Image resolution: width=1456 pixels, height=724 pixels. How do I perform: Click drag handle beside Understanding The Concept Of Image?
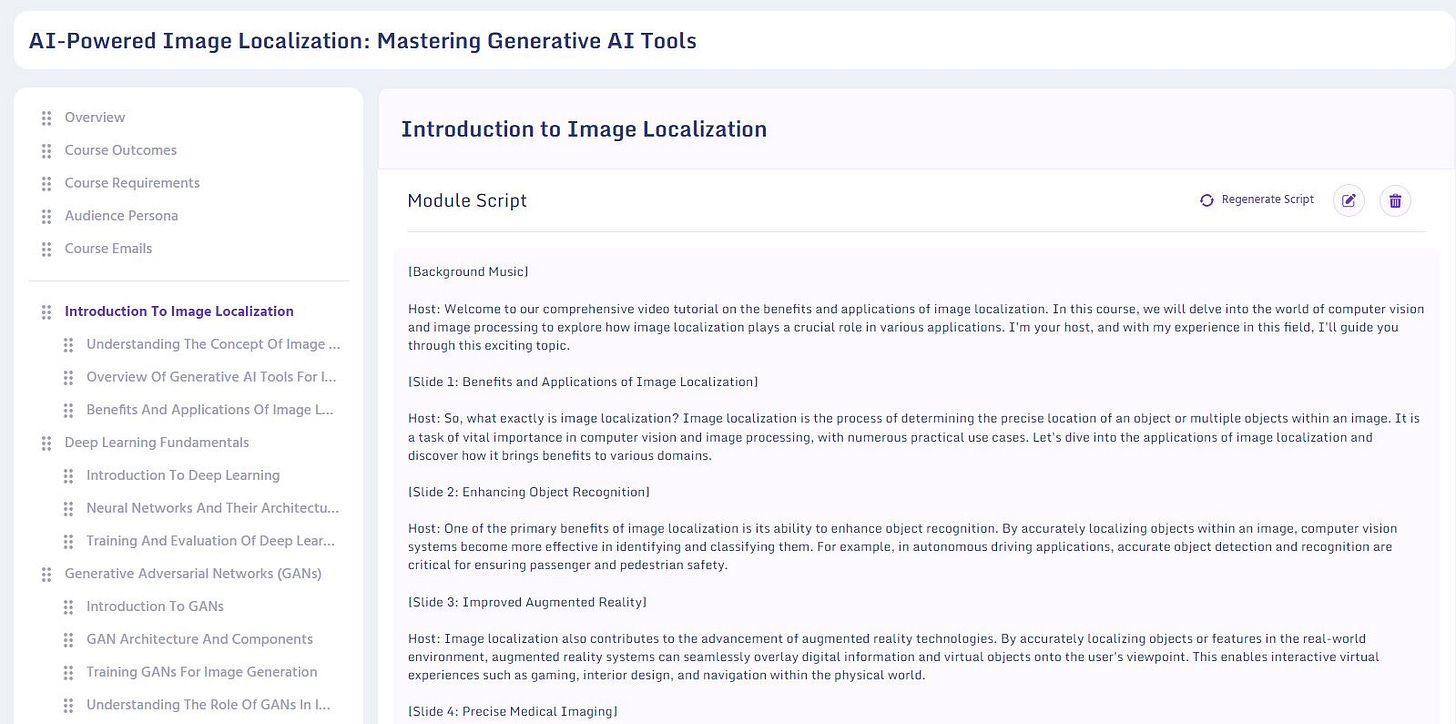68,345
